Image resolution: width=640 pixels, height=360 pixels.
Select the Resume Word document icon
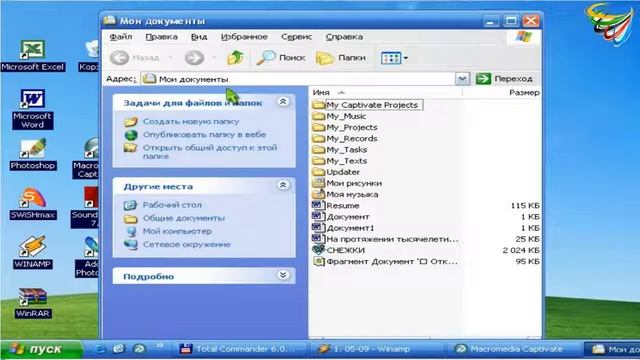pyautogui.click(x=318, y=205)
